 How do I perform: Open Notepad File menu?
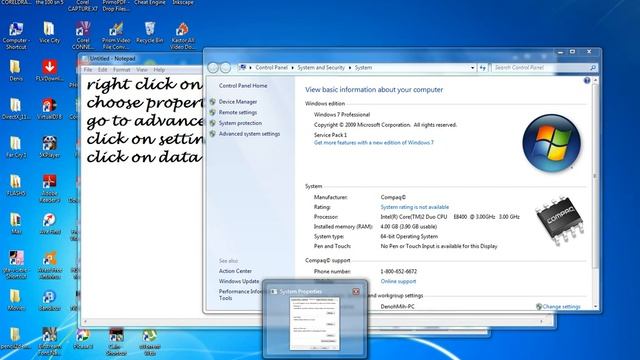point(88,70)
